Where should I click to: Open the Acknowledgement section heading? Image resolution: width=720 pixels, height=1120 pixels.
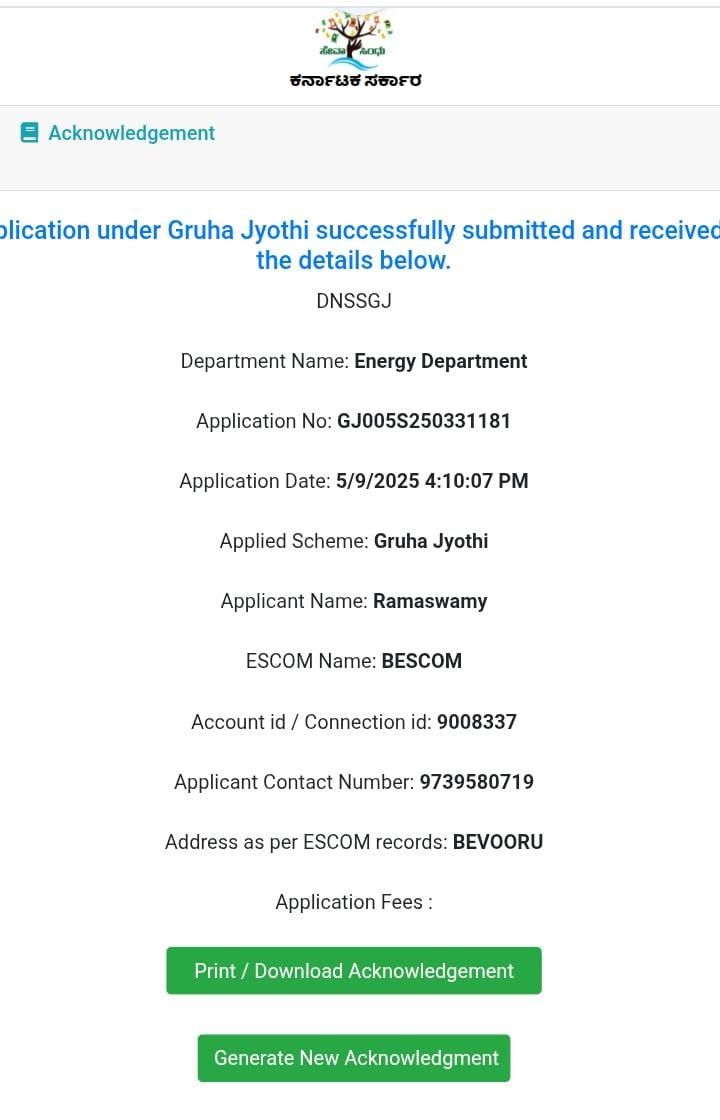click(x=131, y=133)
